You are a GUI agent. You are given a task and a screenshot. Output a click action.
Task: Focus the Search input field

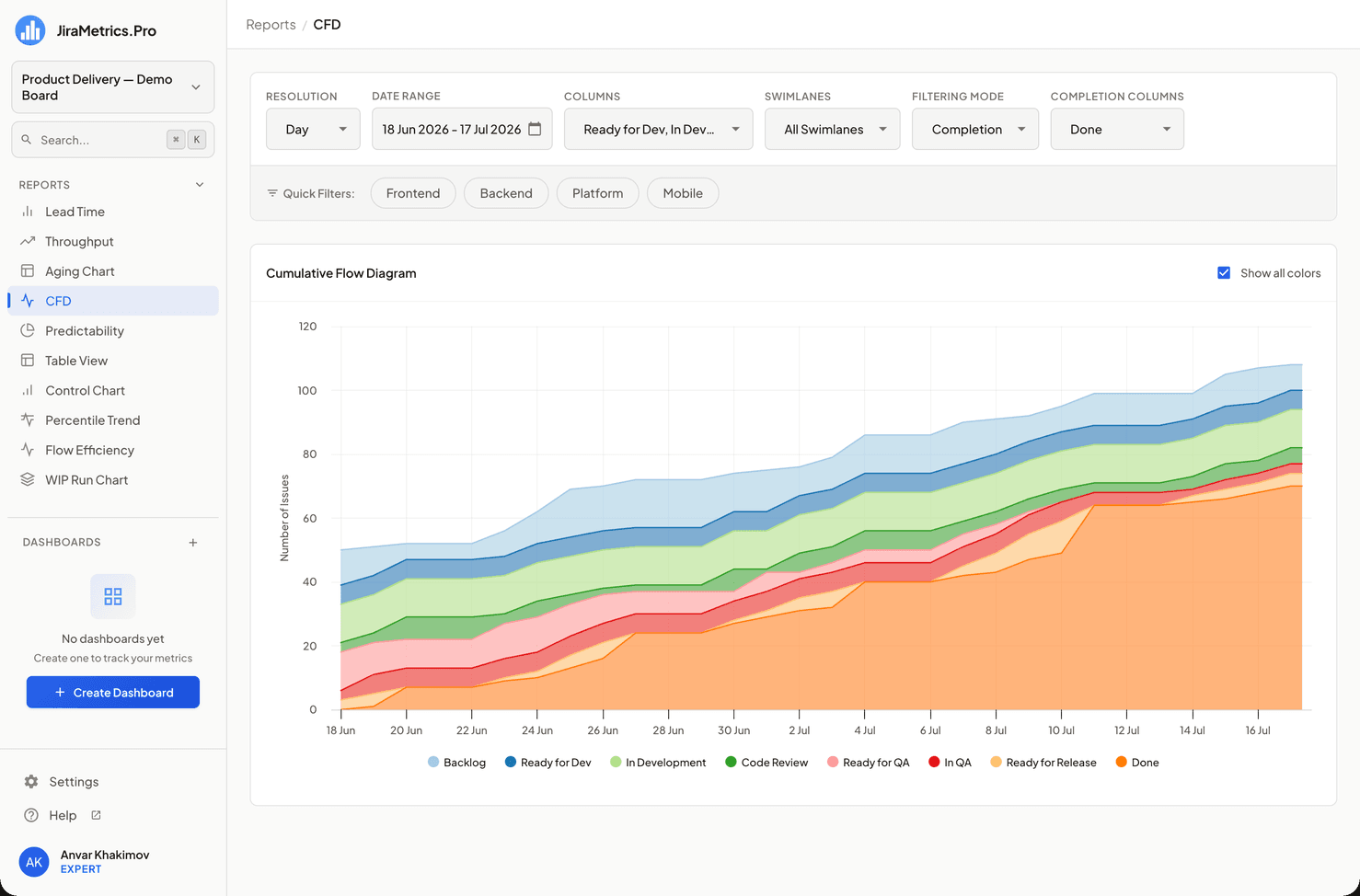(x=113, y=140)
